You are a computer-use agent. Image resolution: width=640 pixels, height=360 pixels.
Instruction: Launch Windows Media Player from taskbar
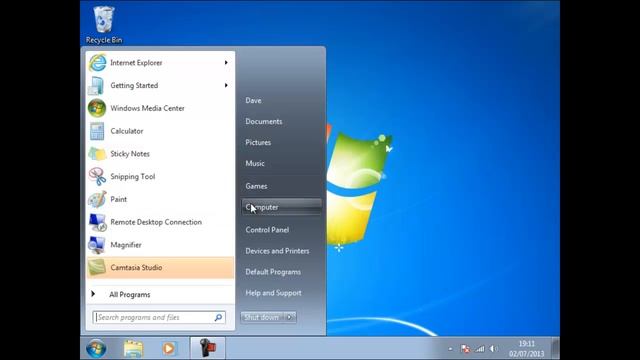pyautogui.click(x=169, y=349)
